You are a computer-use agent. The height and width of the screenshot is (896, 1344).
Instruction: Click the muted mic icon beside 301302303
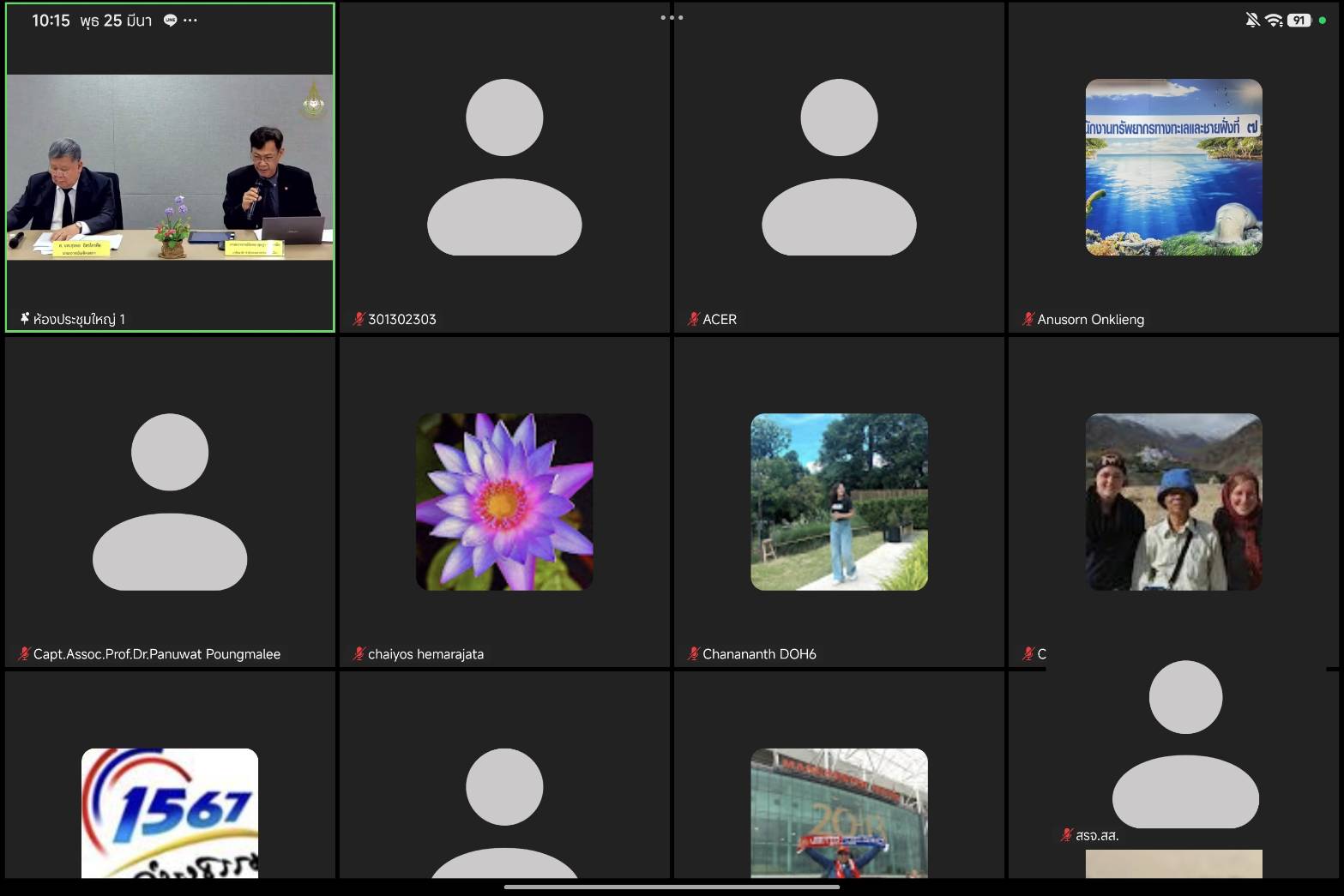pyautogui.click(x=359, y=319)
